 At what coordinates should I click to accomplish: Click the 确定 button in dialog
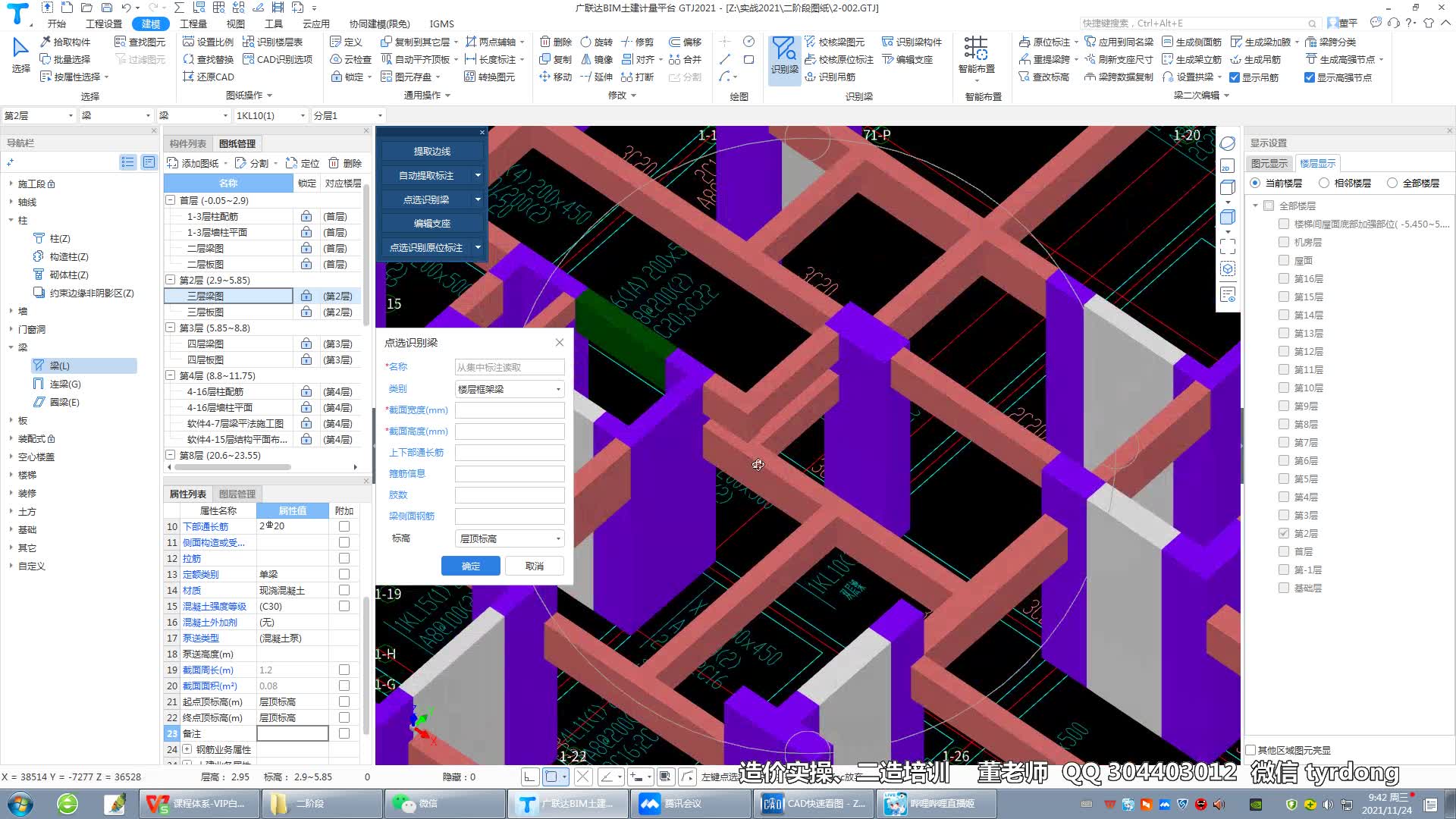tap(470, 566)
